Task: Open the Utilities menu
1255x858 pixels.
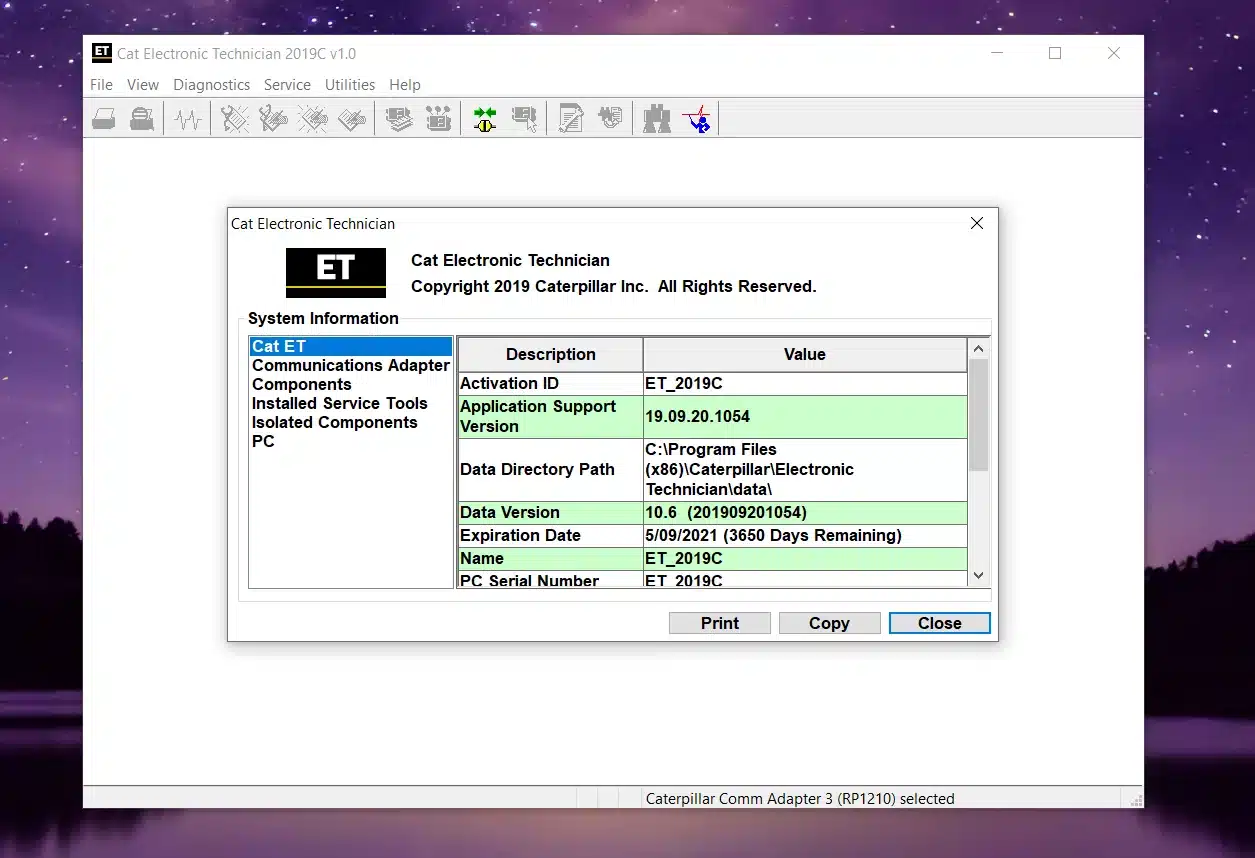Action: 350,85
